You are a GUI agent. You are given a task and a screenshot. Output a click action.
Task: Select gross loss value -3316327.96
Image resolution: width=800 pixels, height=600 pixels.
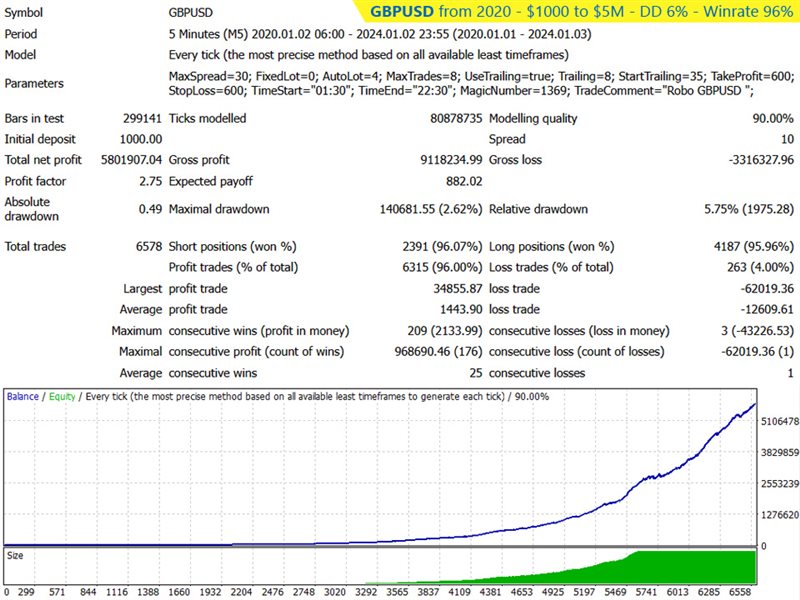pyautogui.click(x=761, y=160)
